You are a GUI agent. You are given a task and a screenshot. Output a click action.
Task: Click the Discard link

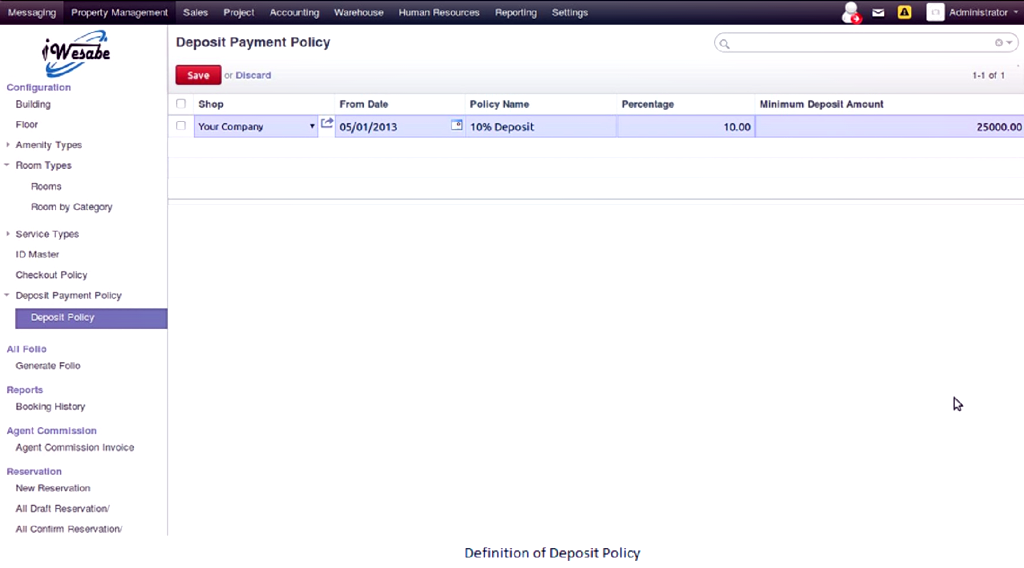(x=253, y=75)
